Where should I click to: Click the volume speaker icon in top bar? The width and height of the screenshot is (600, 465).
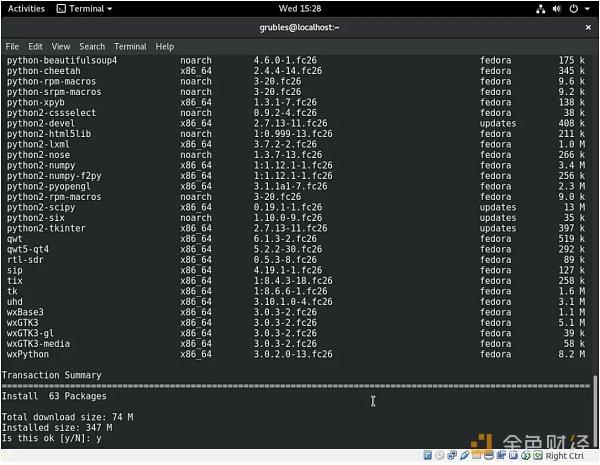click(556, 9)
